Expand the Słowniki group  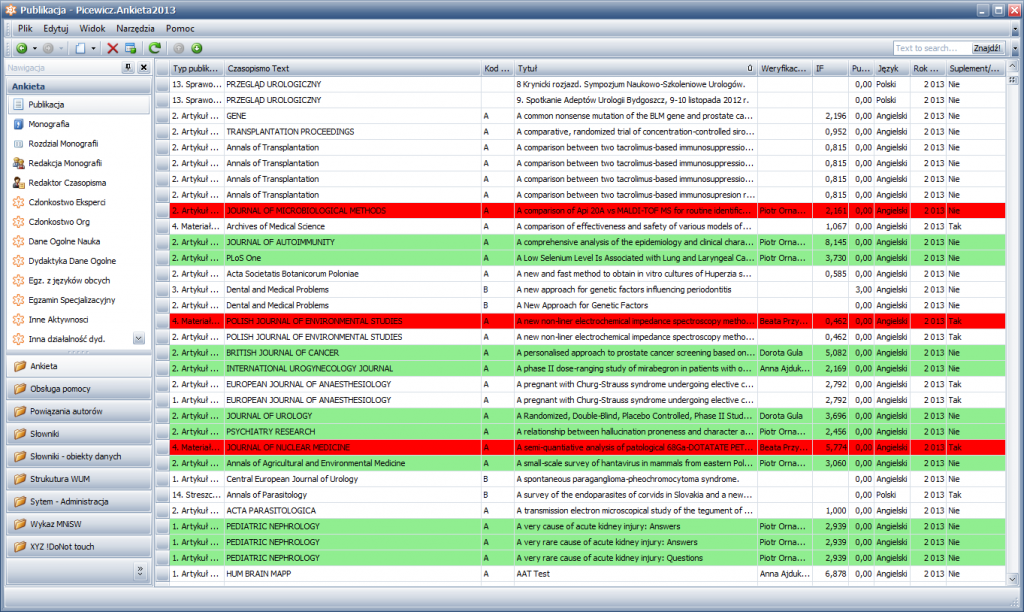tap(79, 434)
